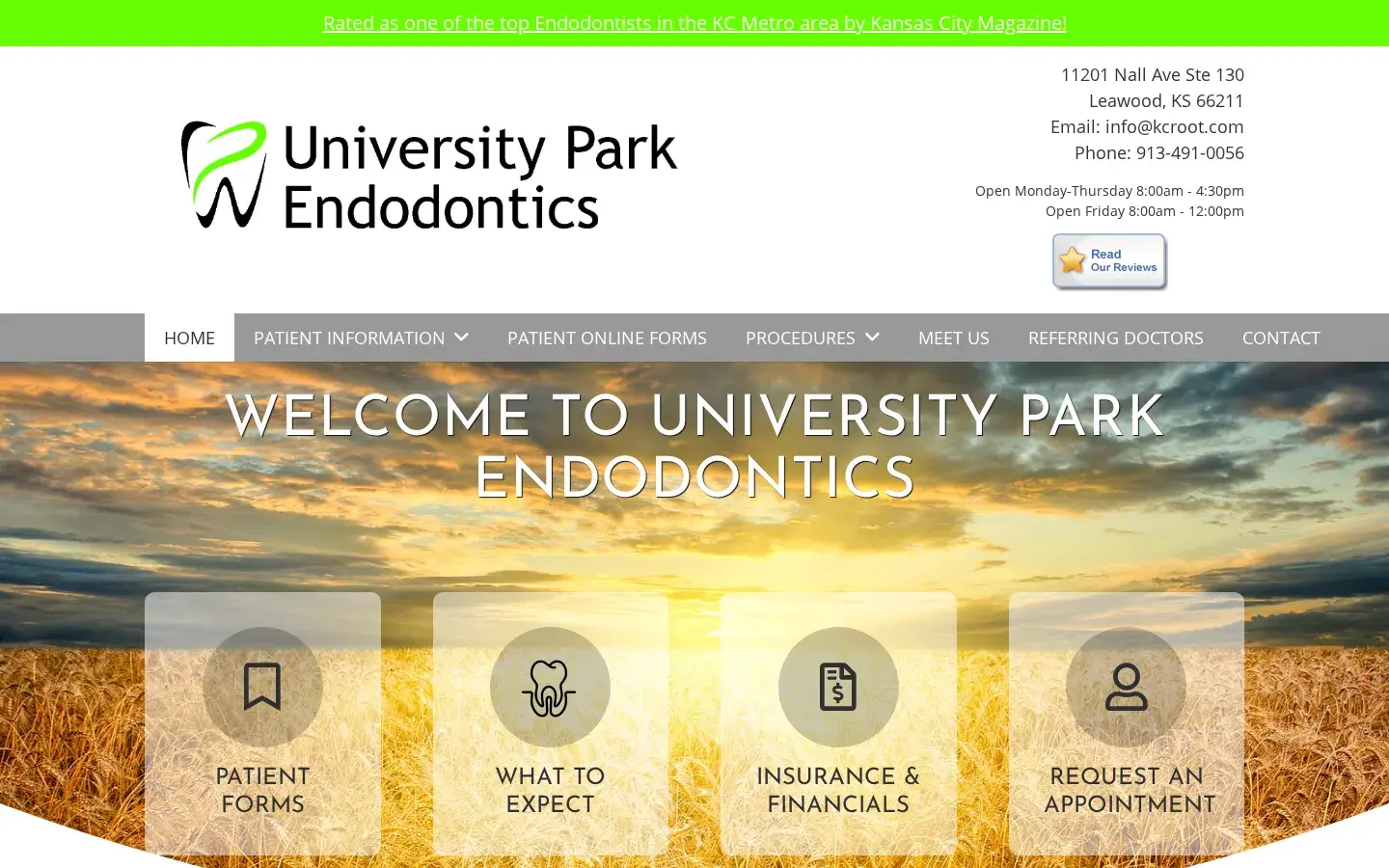
Task: Click the Open Monday-Thursday hours text
Action: tap(1109, 191)
